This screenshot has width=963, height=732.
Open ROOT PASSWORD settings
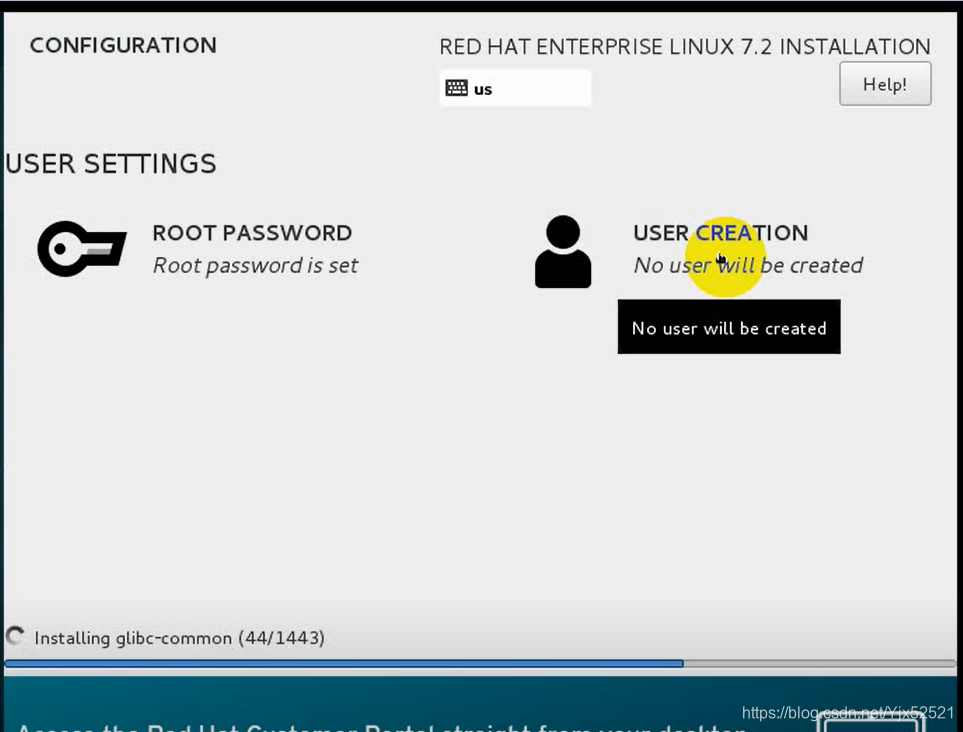[252, 233]
